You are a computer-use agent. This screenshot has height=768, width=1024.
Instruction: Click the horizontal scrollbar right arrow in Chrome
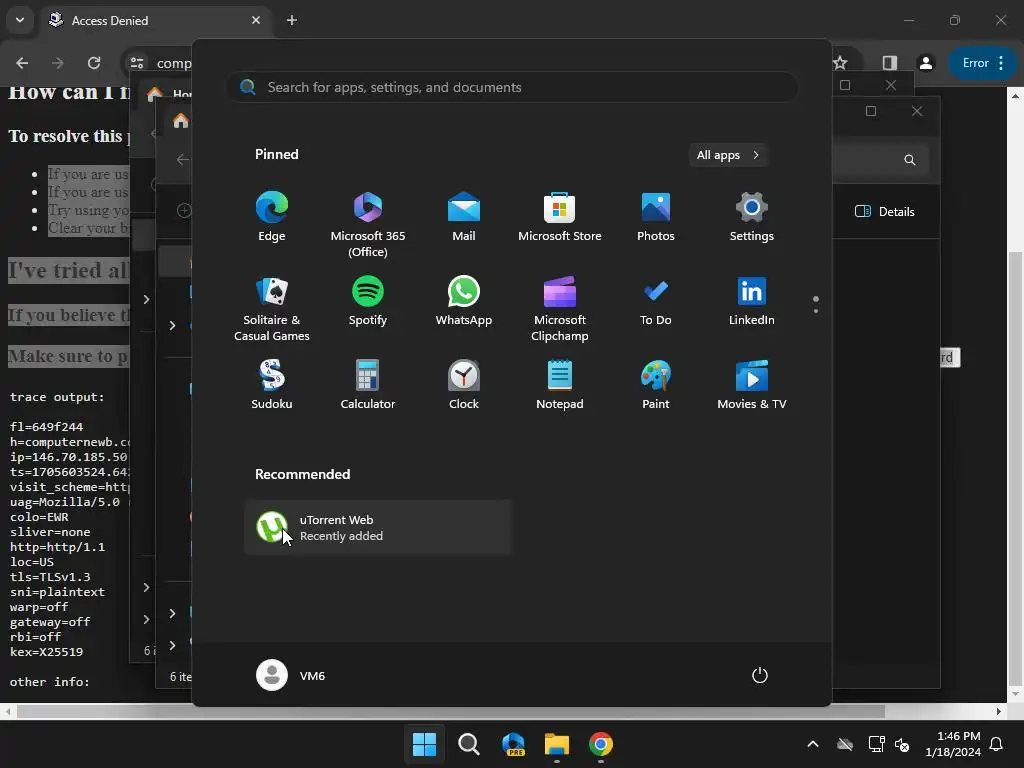click(x=999, y=711)
